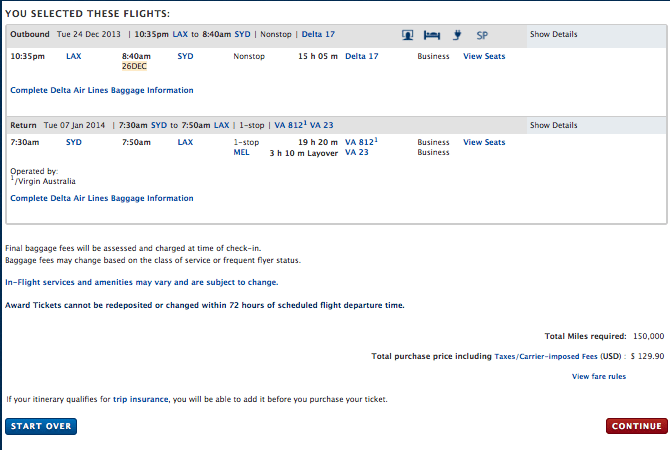Click the 15 h 05 m duration
This screenshot has height=450, width=670.
[x=317, y=56]
